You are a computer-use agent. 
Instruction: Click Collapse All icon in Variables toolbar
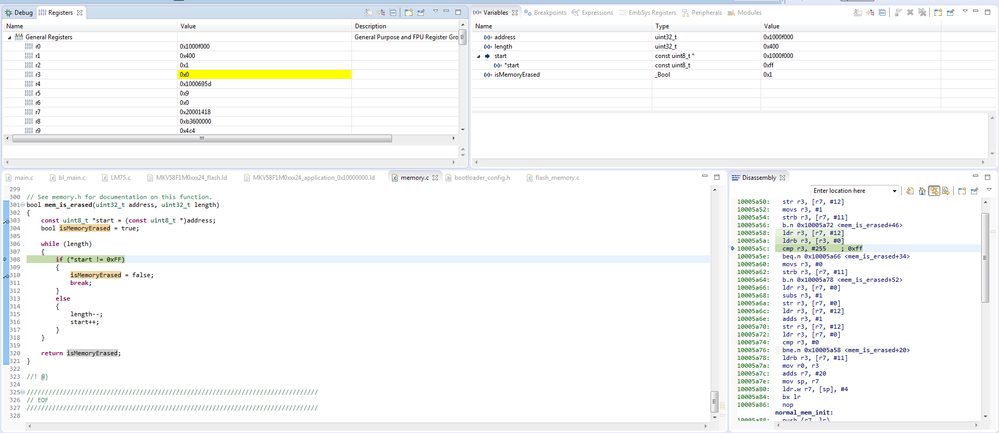coord(882,12)
